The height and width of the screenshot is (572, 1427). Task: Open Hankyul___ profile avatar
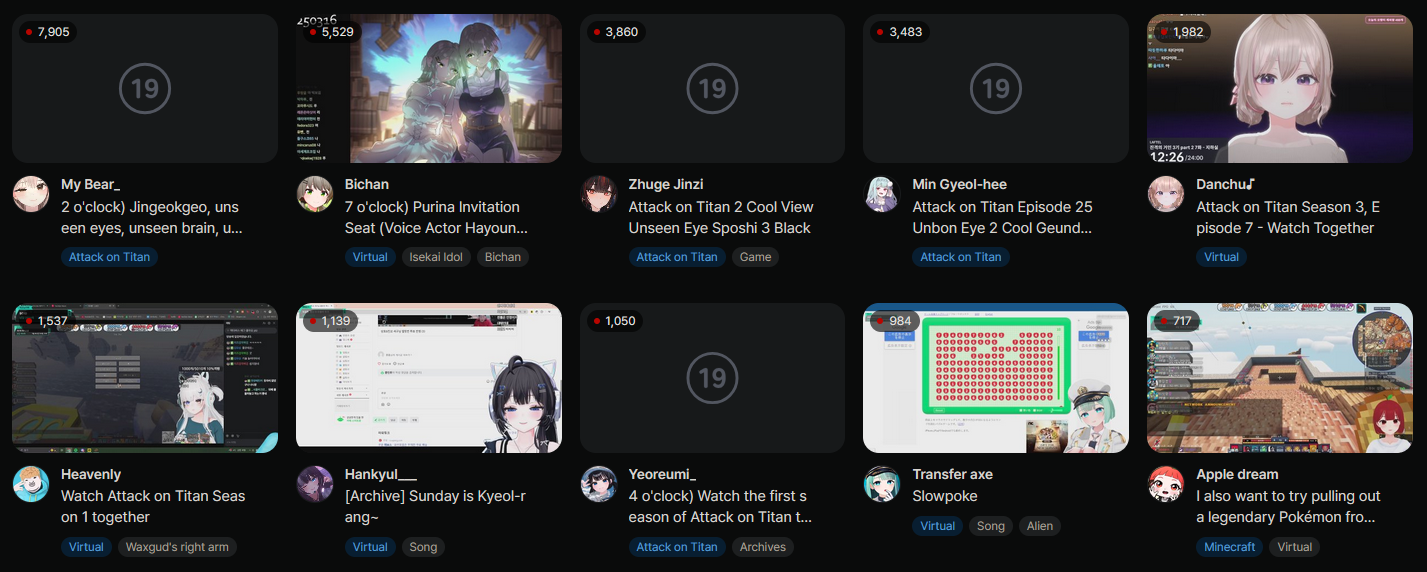point(315,484)
